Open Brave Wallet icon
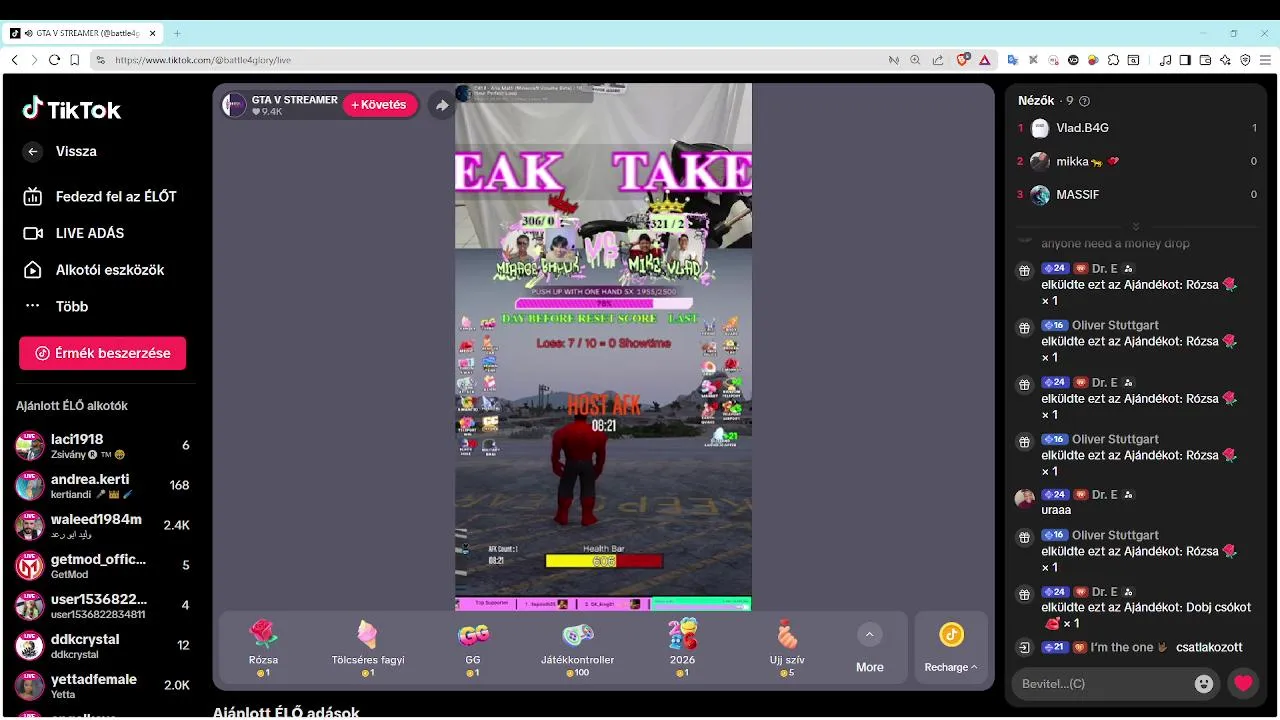The height and width of the screenshot is (720, 1280). pos(1205,60)
